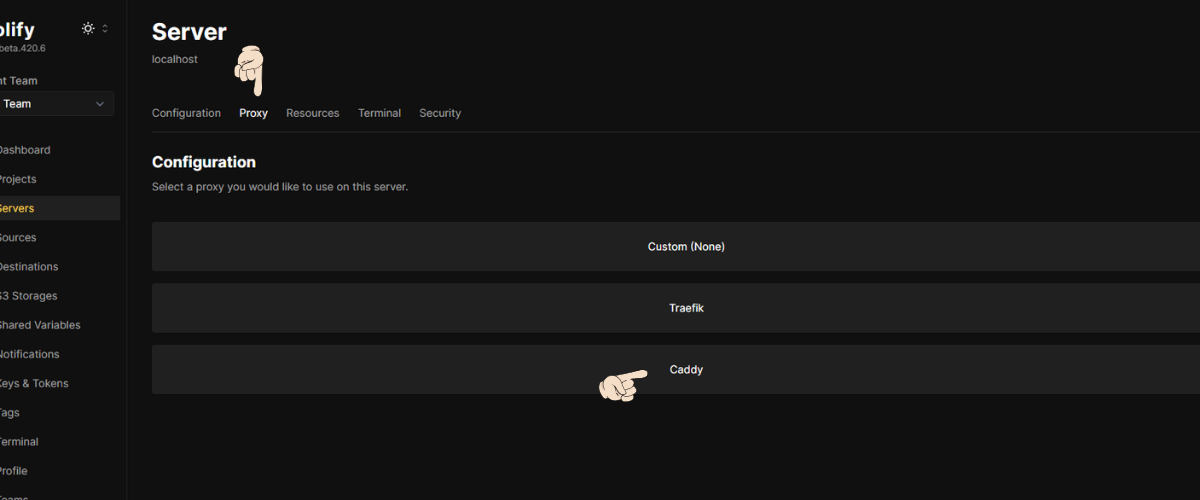Click the sun theme switcher icon
The height and width of the screenshot is (500, 1200).
click(x=88, y=29)
